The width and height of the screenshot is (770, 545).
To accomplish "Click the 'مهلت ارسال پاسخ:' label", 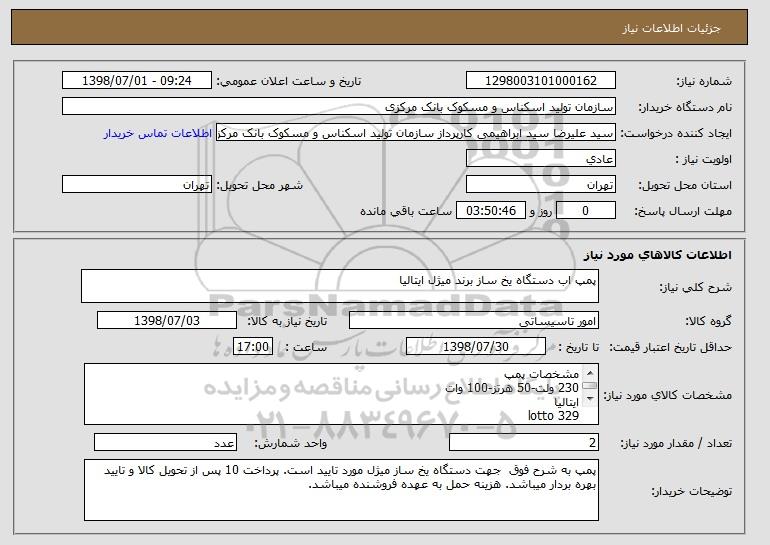I will point(683,211).
